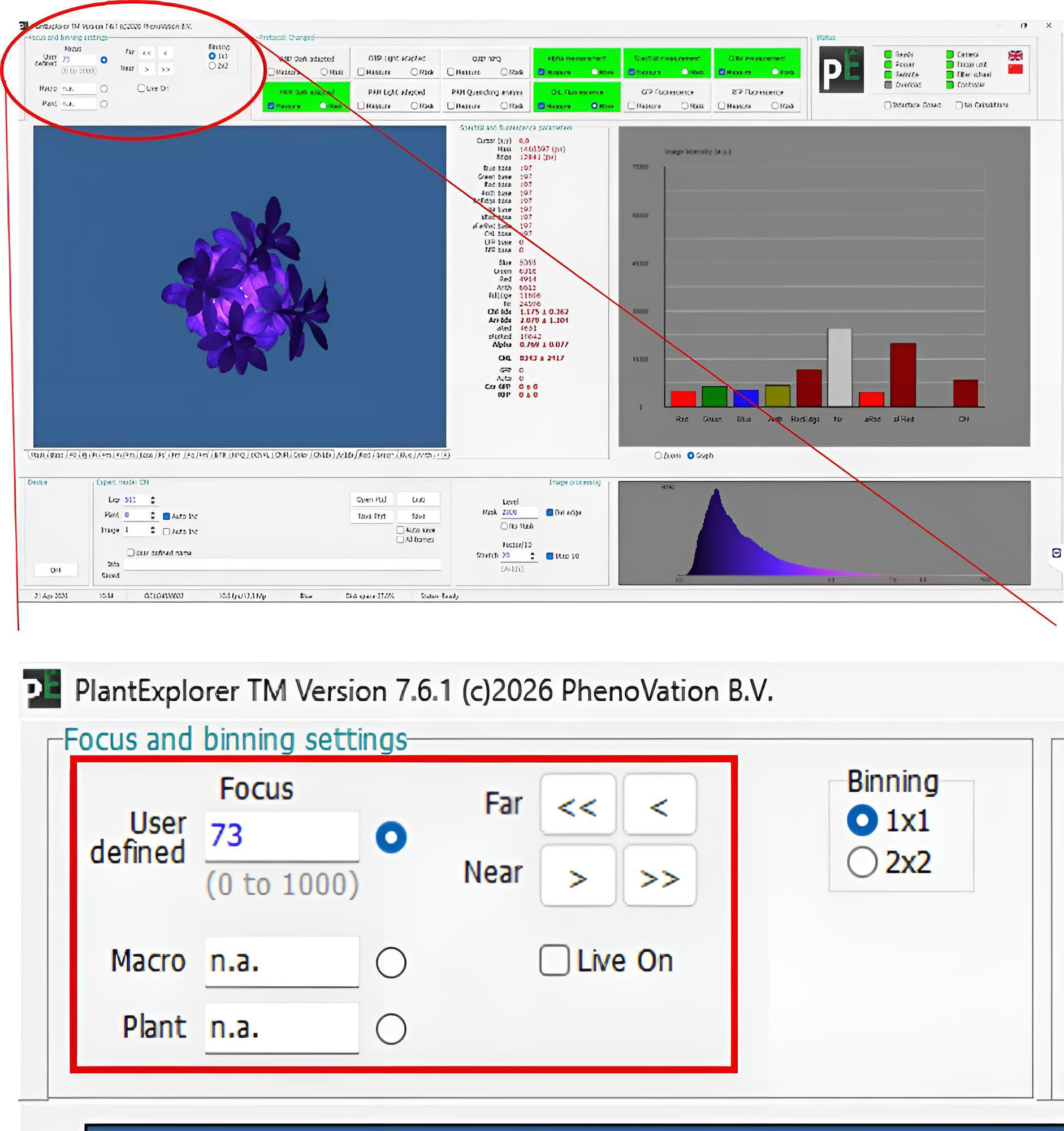Click the Stretch value stepper arrows

pyautogui.click(x=533, y=556)
